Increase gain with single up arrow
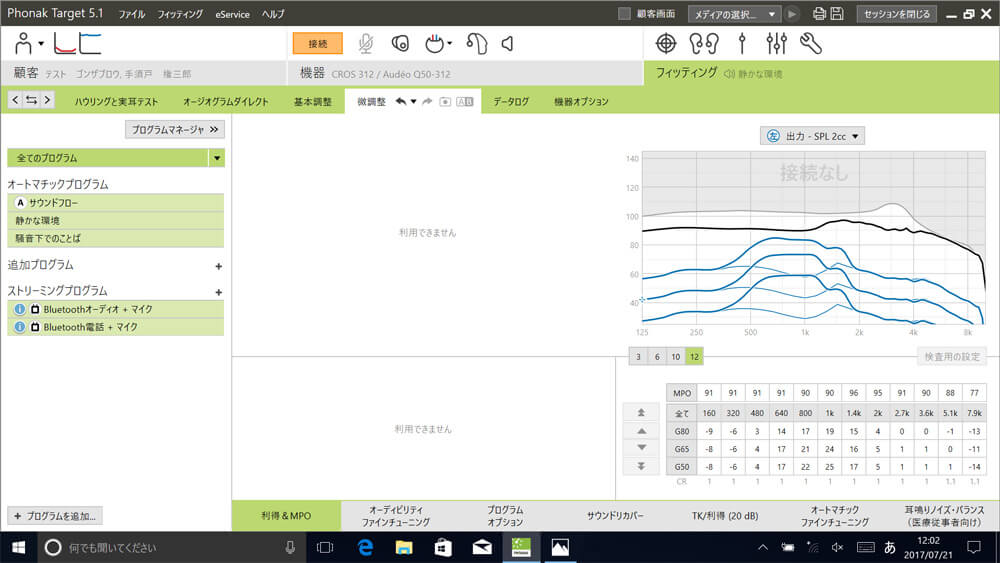1000x563 pixels. pyautogui.click(x=642, y=431)
